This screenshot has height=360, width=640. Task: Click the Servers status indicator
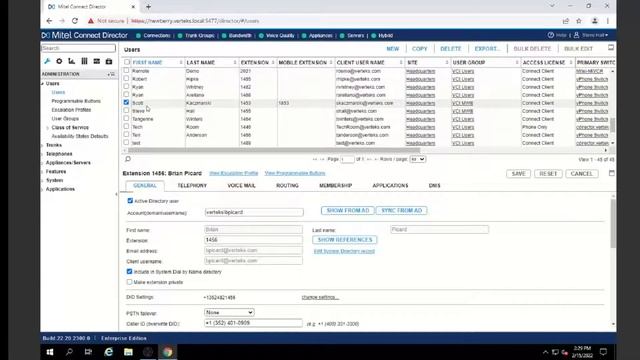(351, 36)
